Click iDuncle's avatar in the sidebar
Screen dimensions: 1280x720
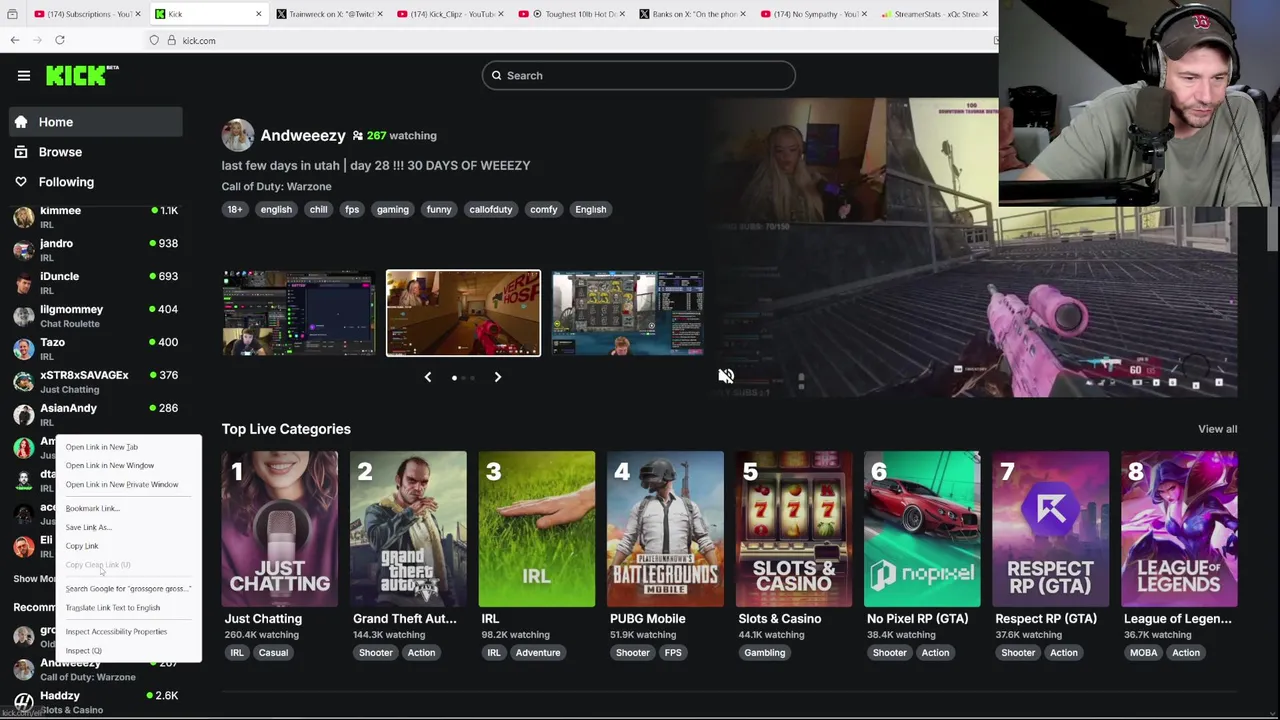pyautogui.click(x=24, y=284)
